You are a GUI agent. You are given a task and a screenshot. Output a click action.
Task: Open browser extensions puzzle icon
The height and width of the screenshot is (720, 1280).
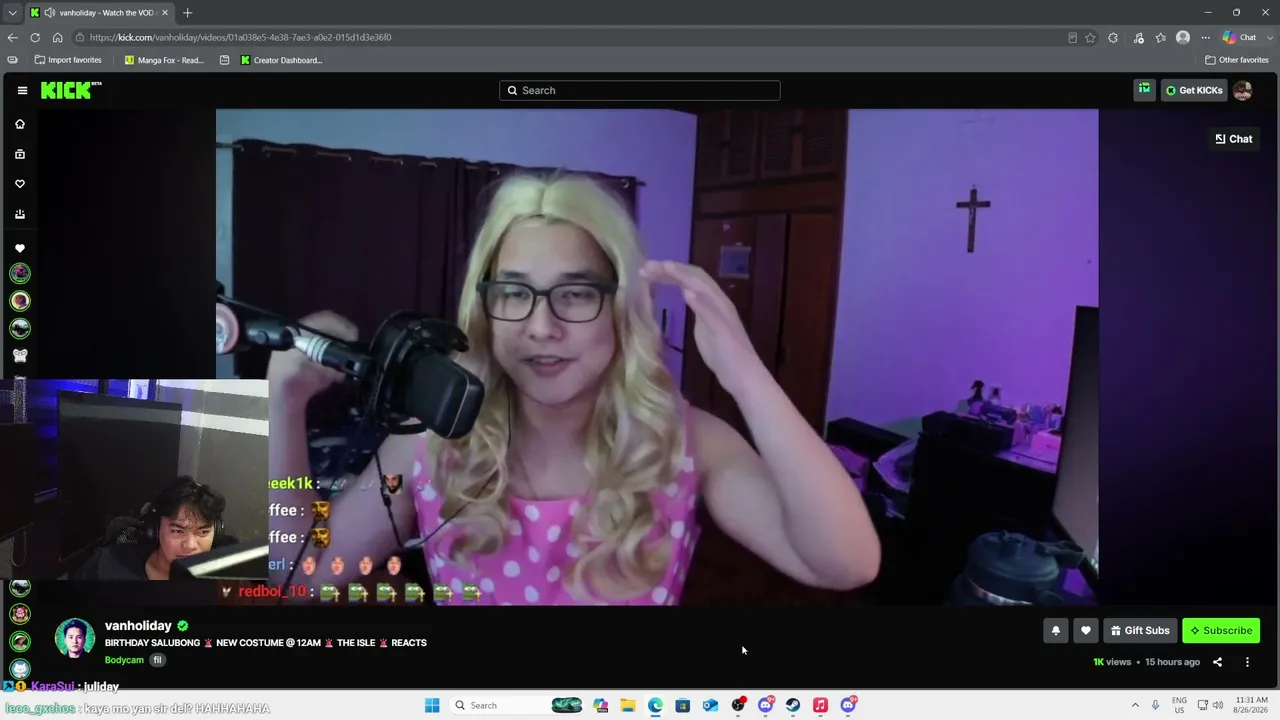point(1113,38)
